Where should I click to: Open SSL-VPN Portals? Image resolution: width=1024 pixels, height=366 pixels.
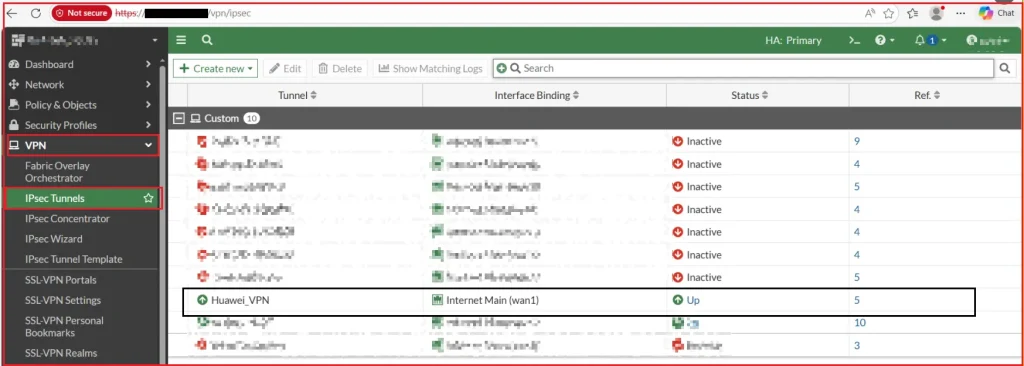point(61,280)
